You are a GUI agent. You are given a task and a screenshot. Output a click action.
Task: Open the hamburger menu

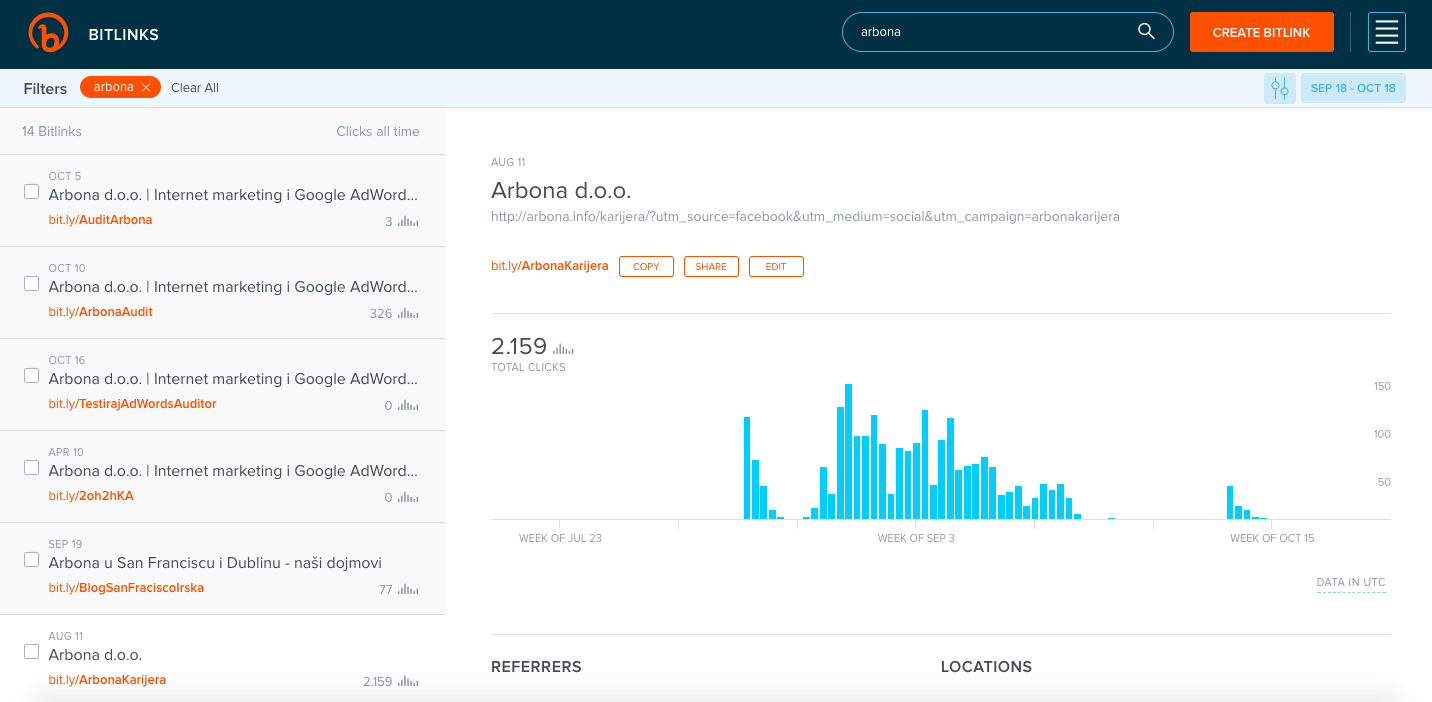pyautogui.click(x=1387, y=32)
